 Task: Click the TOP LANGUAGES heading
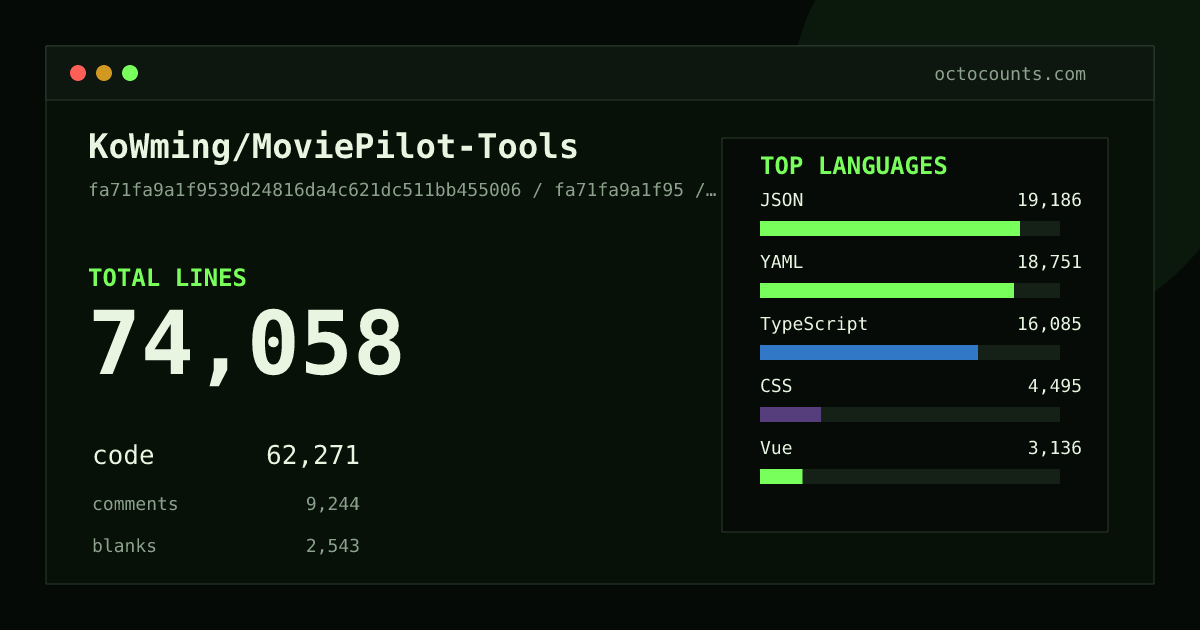853,166
